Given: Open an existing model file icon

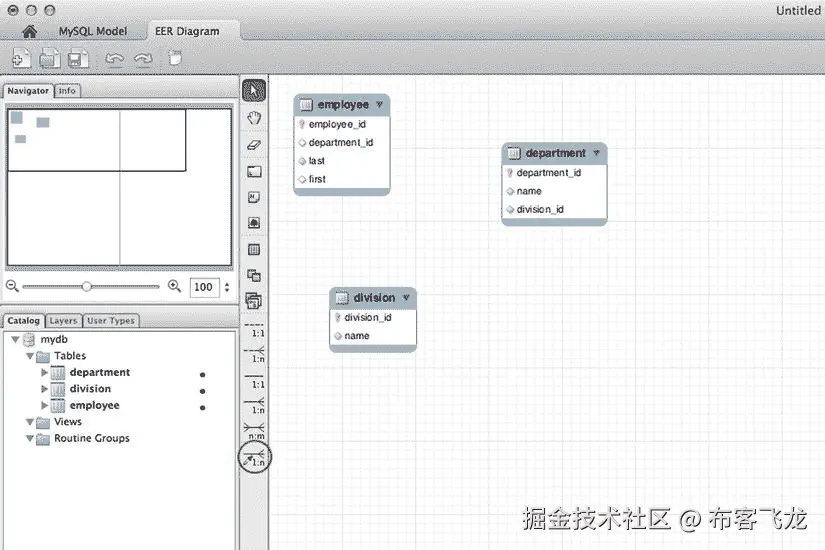Looking at the screenshot, I should 49,58.
